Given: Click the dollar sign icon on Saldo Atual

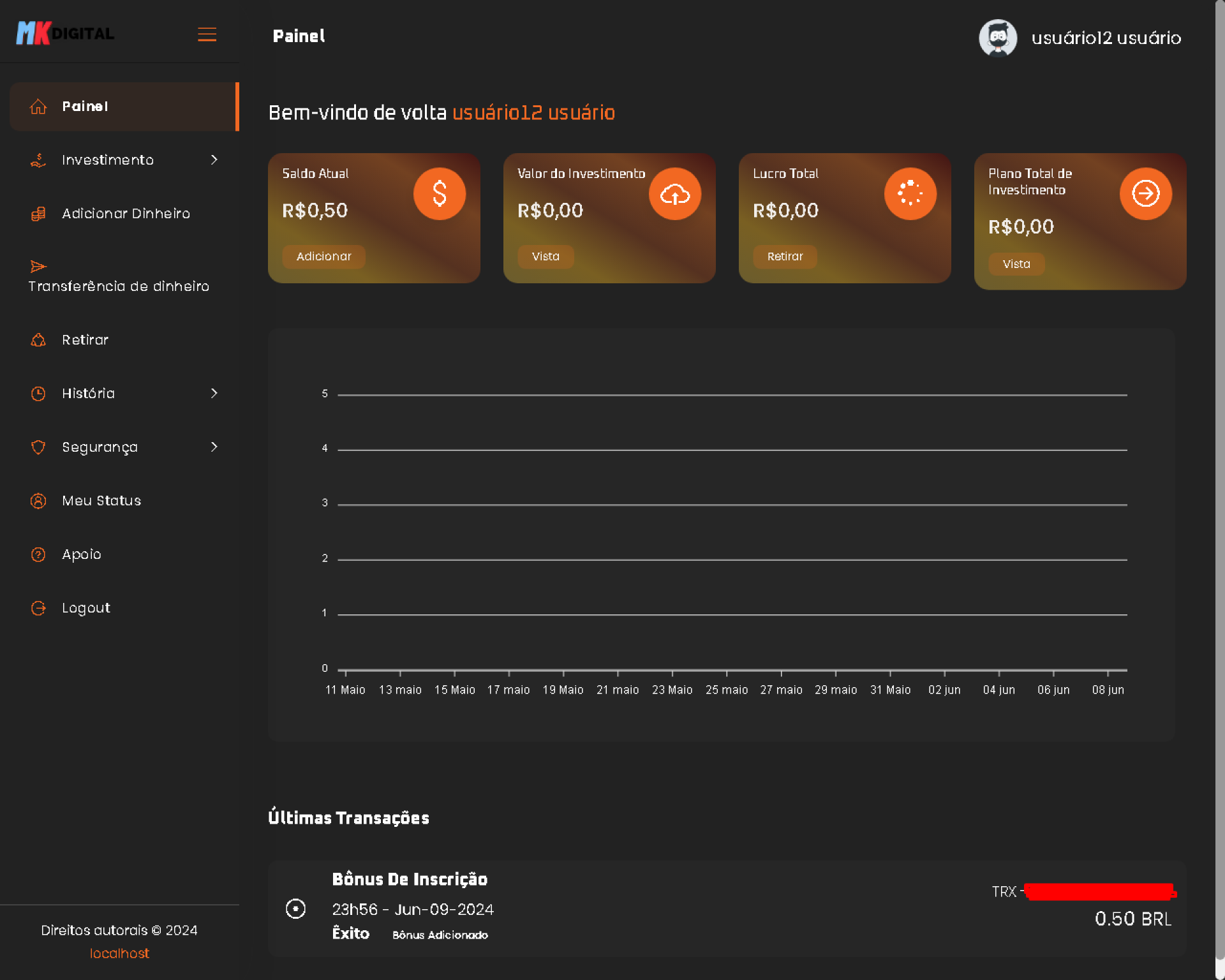Looking at the screenshot, I should [439, 193].
